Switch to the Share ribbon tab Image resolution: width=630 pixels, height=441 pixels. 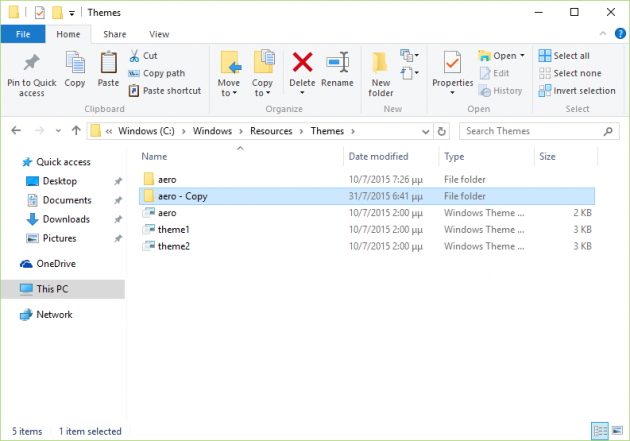click(115, 34)
